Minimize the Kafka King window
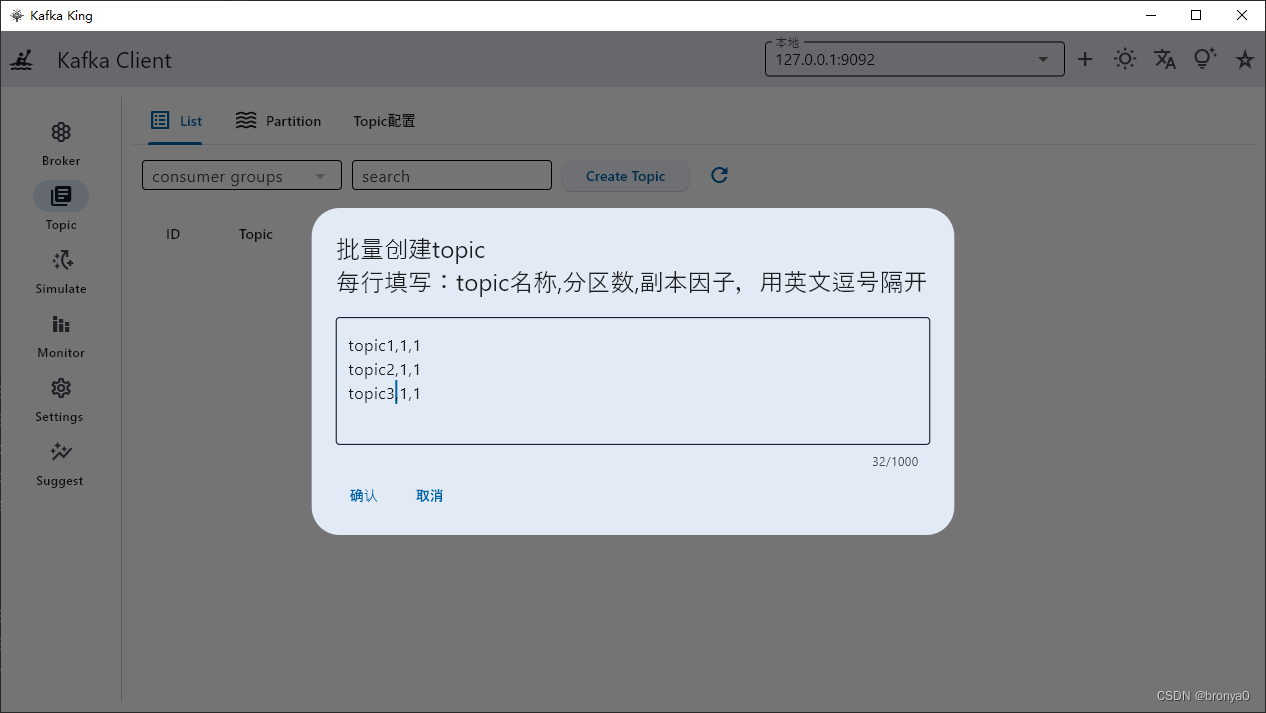 tap(1151, 15)
